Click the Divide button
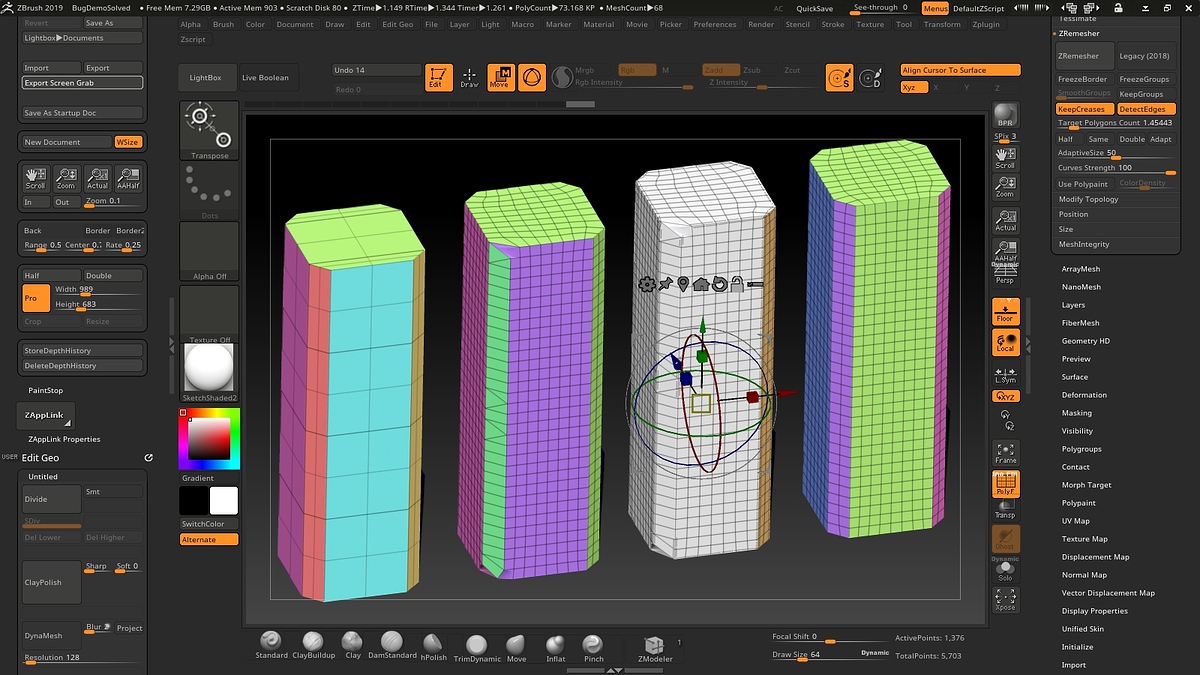Viewport: 1200px width, 675px height. [51, 499]
